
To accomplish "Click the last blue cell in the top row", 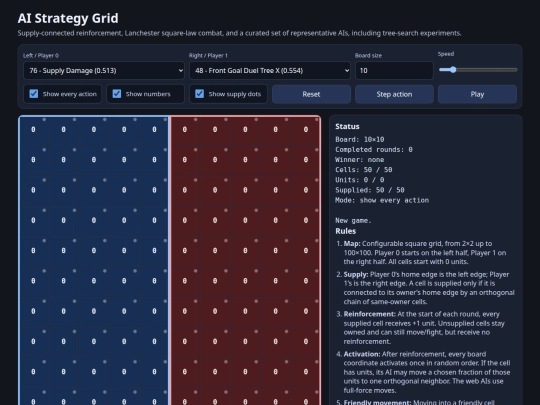I will pos(154,130).
